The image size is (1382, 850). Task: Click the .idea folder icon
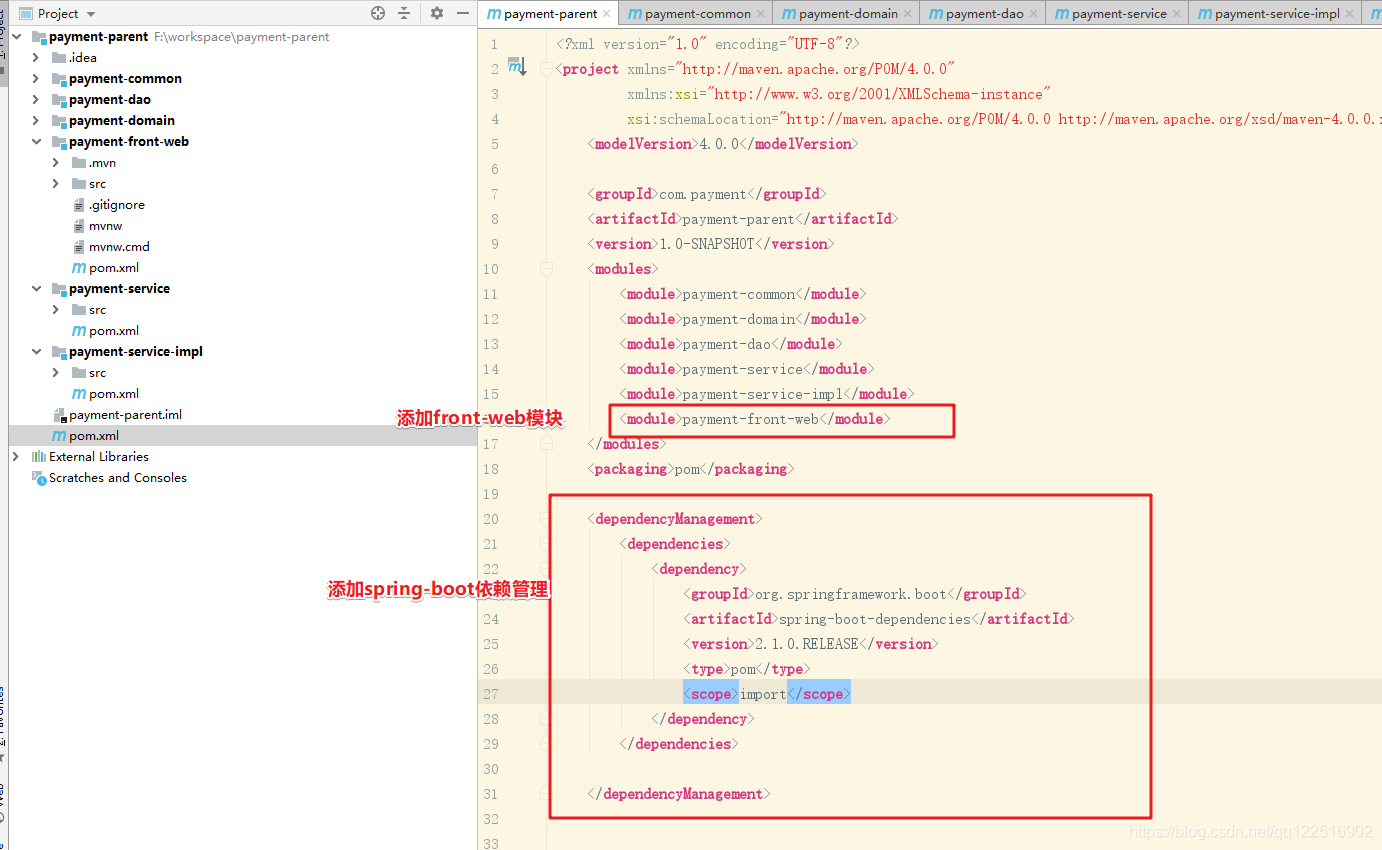click(x=59, y=58)
